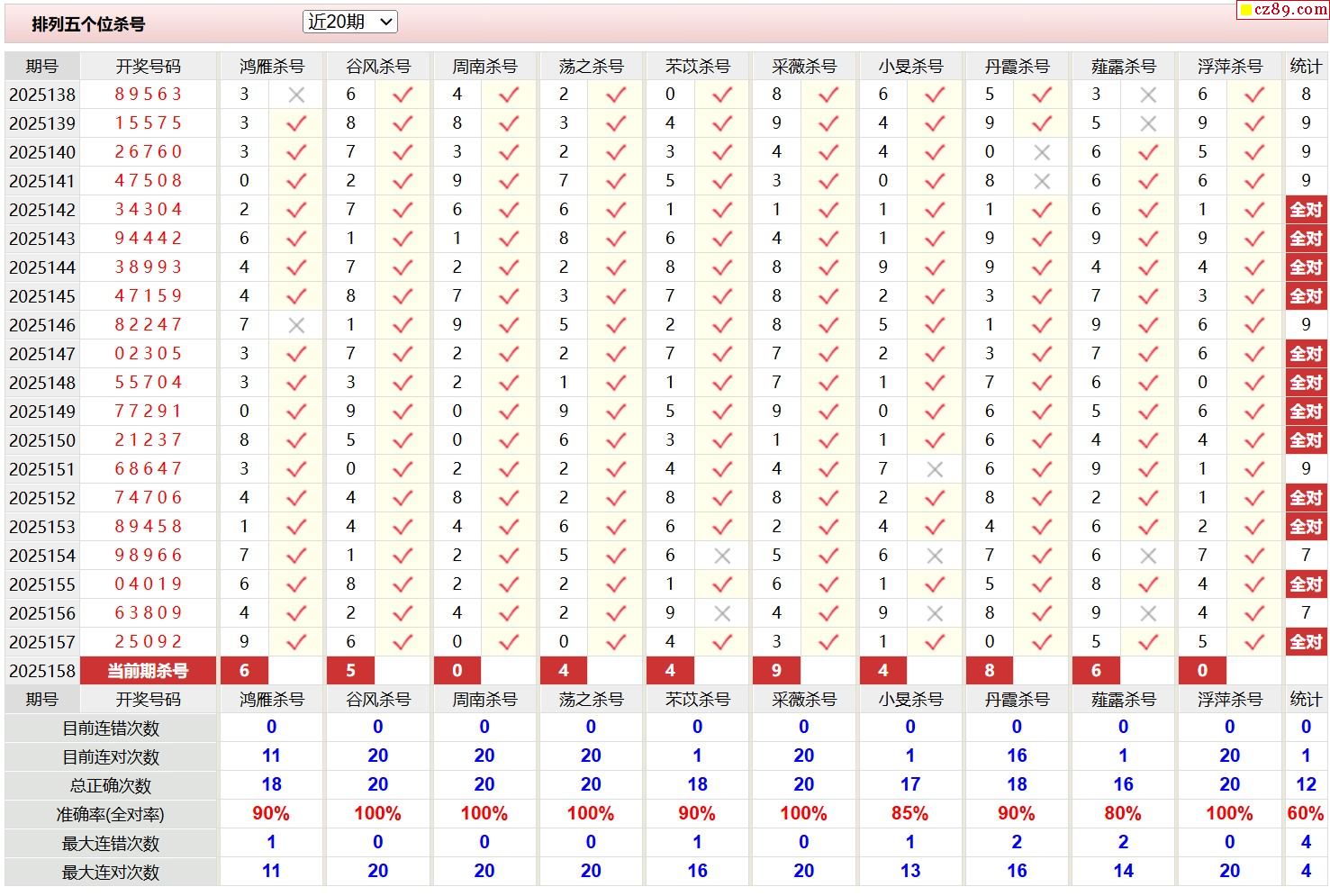
Task: Click the 全对 badge in row 2025155
Action: [1306, 584]
